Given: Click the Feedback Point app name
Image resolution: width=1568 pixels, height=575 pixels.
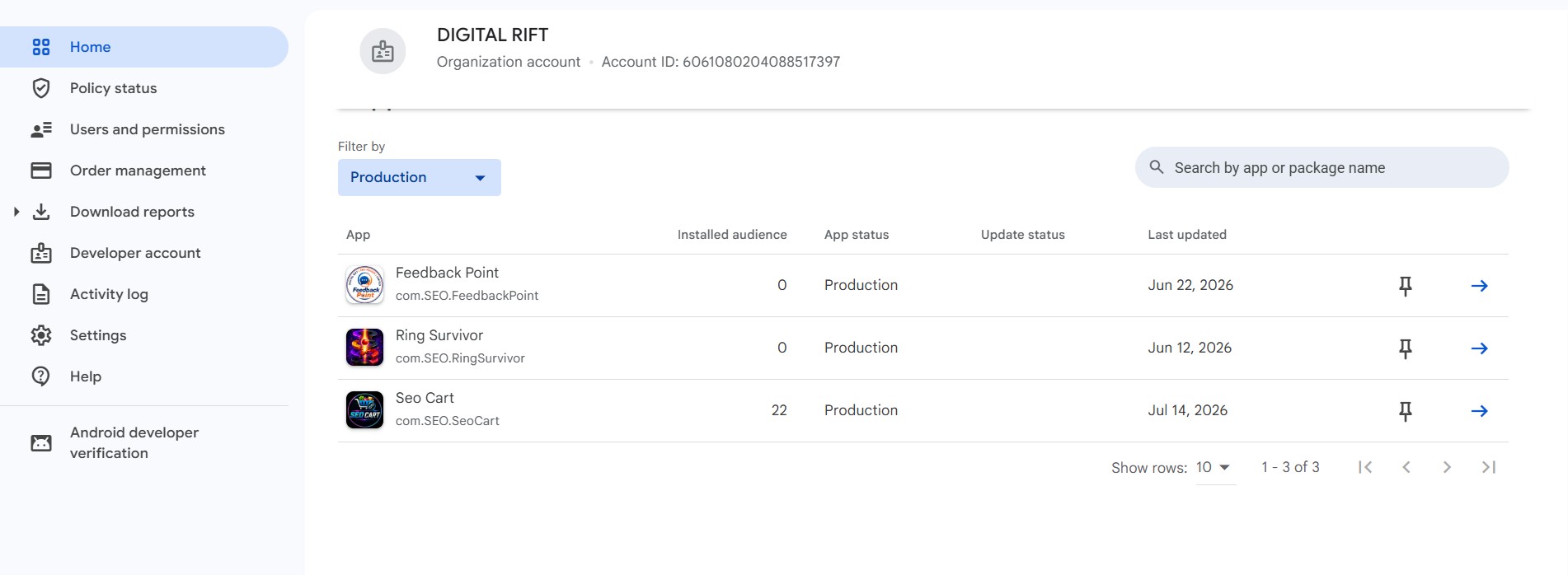Looking at the screenshot, I should point(447,273).
